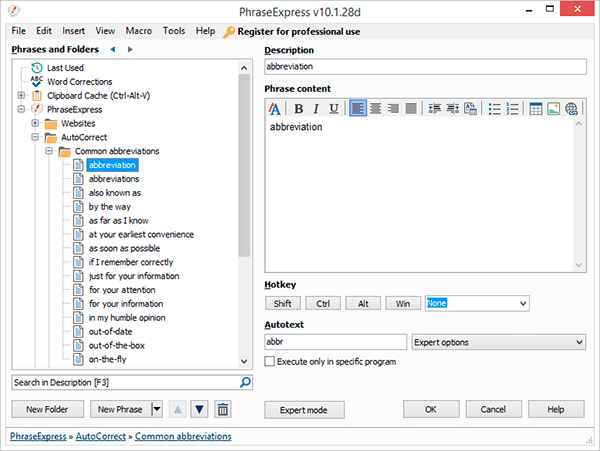Open the Tools menu
Viewport: 600px width, 451px height.
point(174,31)
